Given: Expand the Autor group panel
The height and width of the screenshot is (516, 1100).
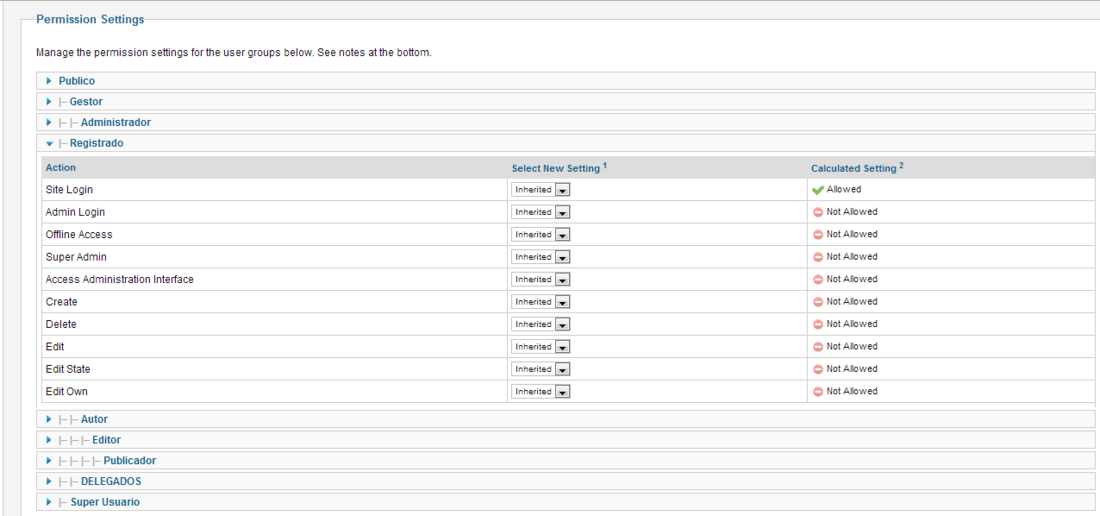Looking at the screenshot, I should click(565, 419).
